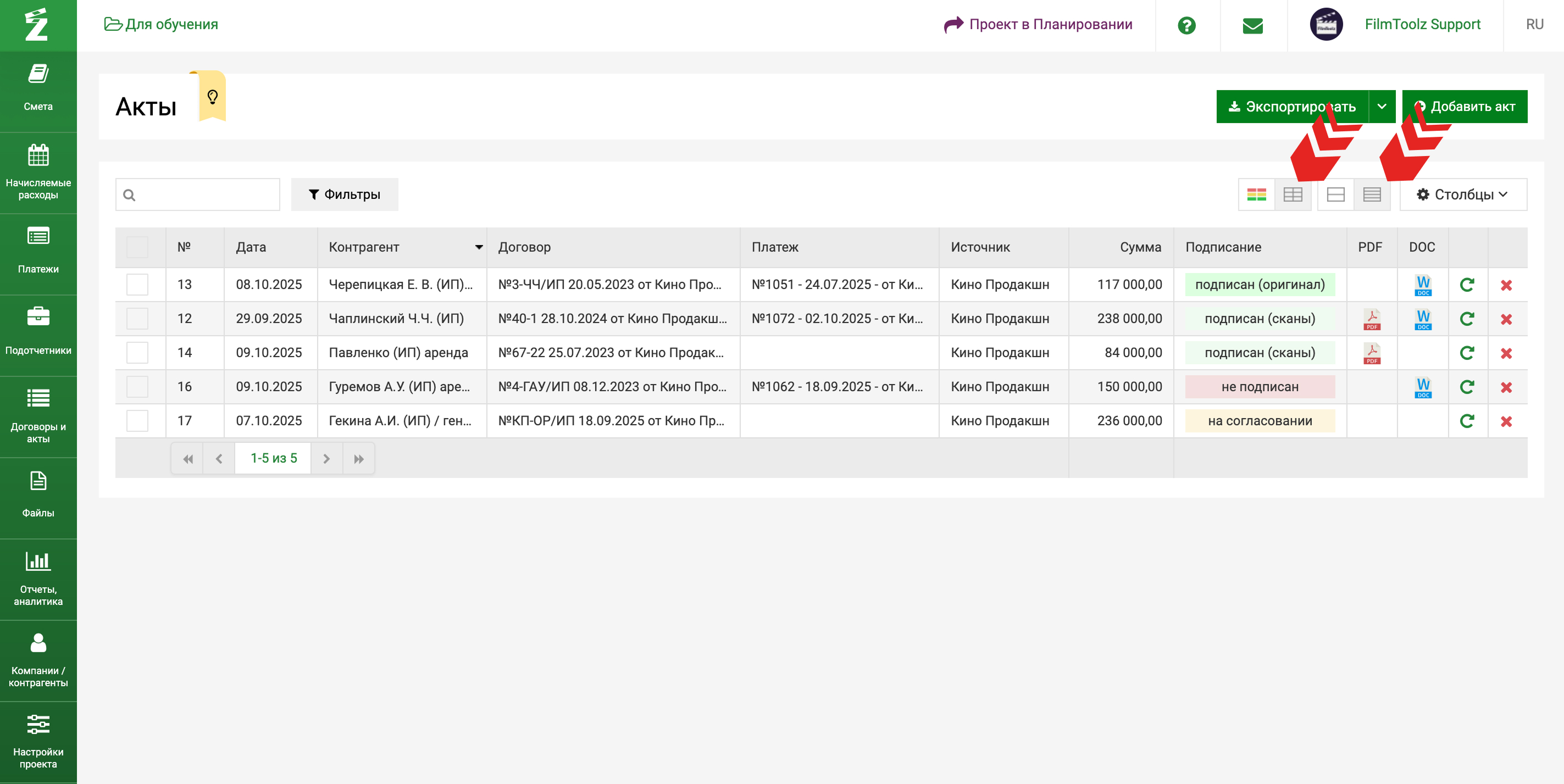Open the Столбцы columns dropdown
The height and width of the screenshot is (784, 1564).
pos(1462,194)
